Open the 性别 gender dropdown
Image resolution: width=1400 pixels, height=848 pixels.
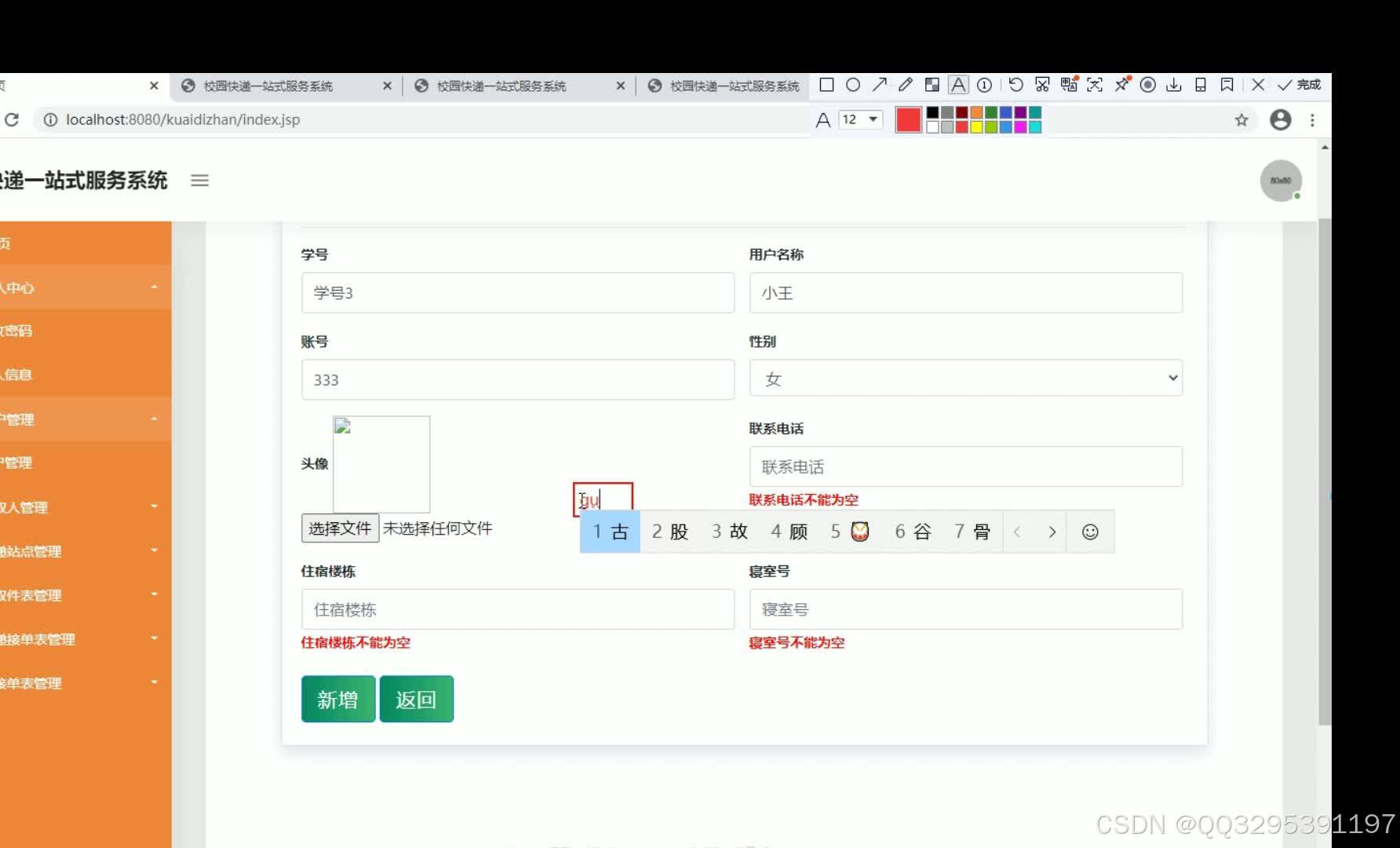tap(966, 378)
